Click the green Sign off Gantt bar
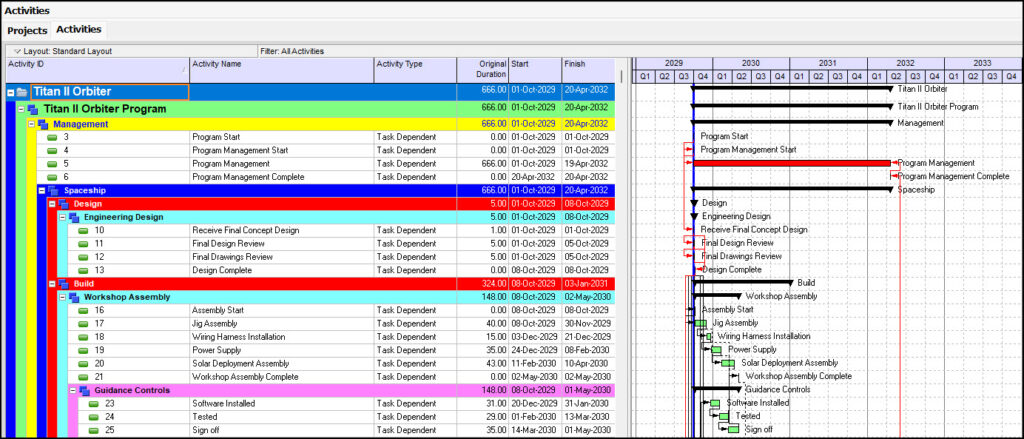 click(734, 430)
